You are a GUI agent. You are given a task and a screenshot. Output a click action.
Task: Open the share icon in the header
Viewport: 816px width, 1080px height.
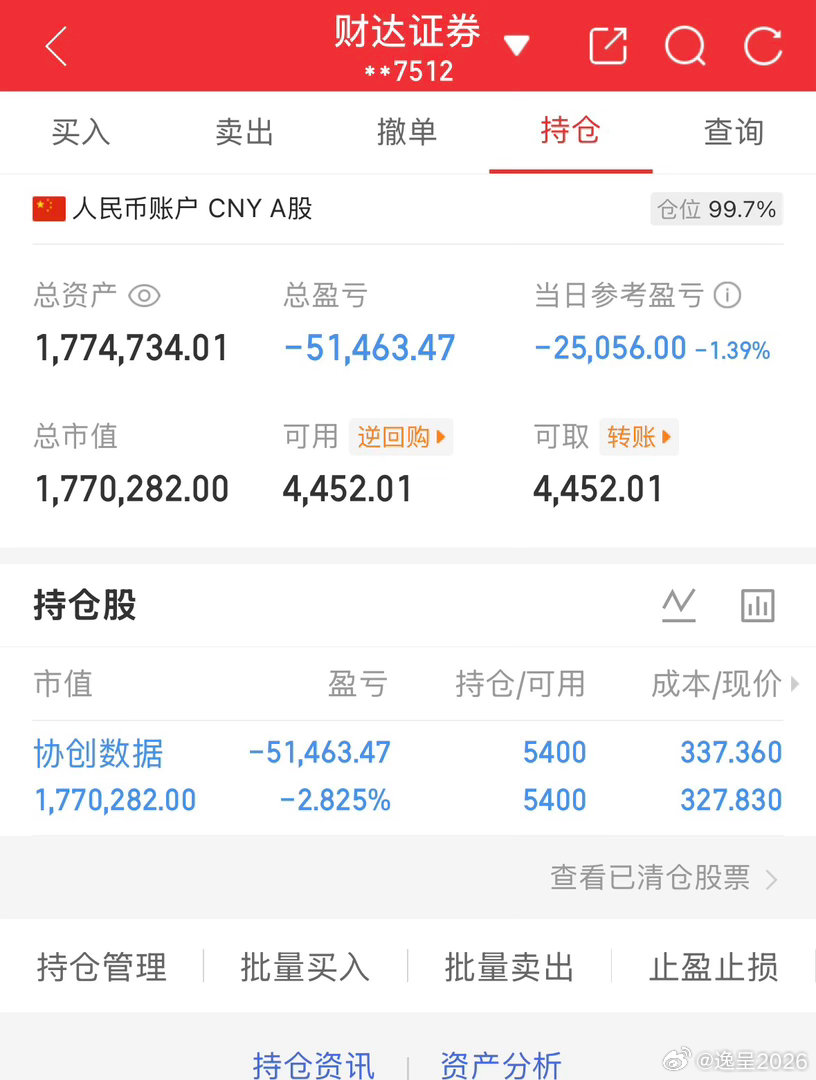click(x=608, y=46)
